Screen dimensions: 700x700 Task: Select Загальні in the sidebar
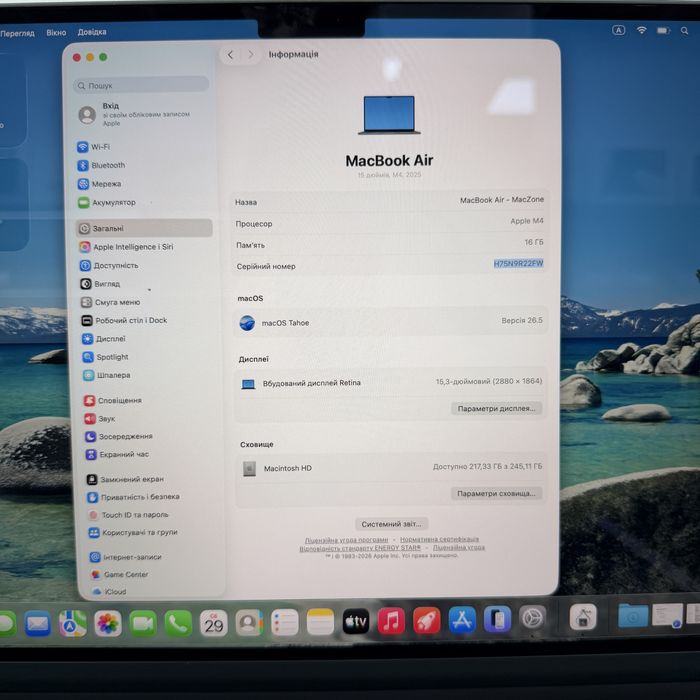click(144, 228)
